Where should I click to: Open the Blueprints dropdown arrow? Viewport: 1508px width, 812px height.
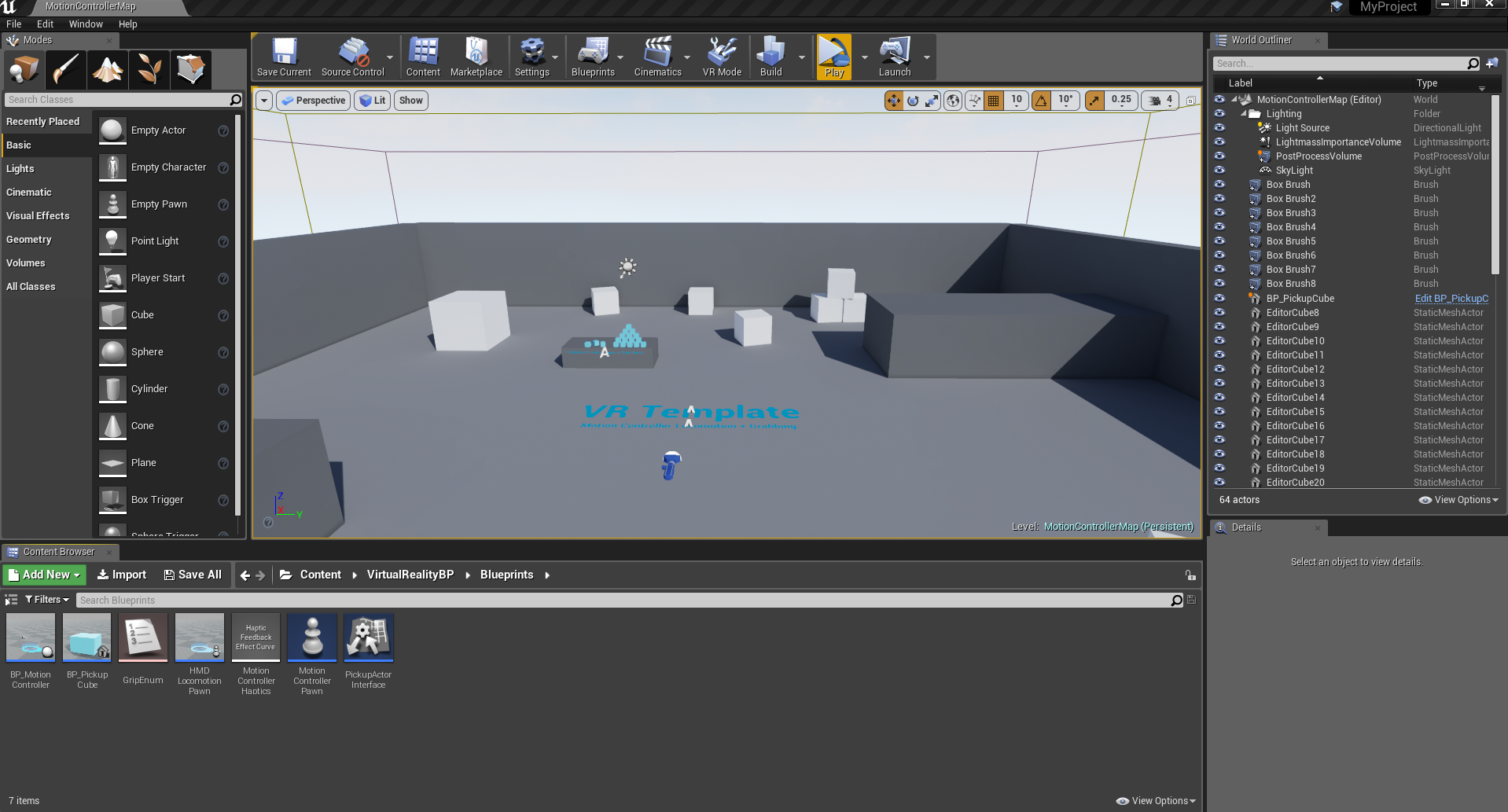(x=620, y=57)
